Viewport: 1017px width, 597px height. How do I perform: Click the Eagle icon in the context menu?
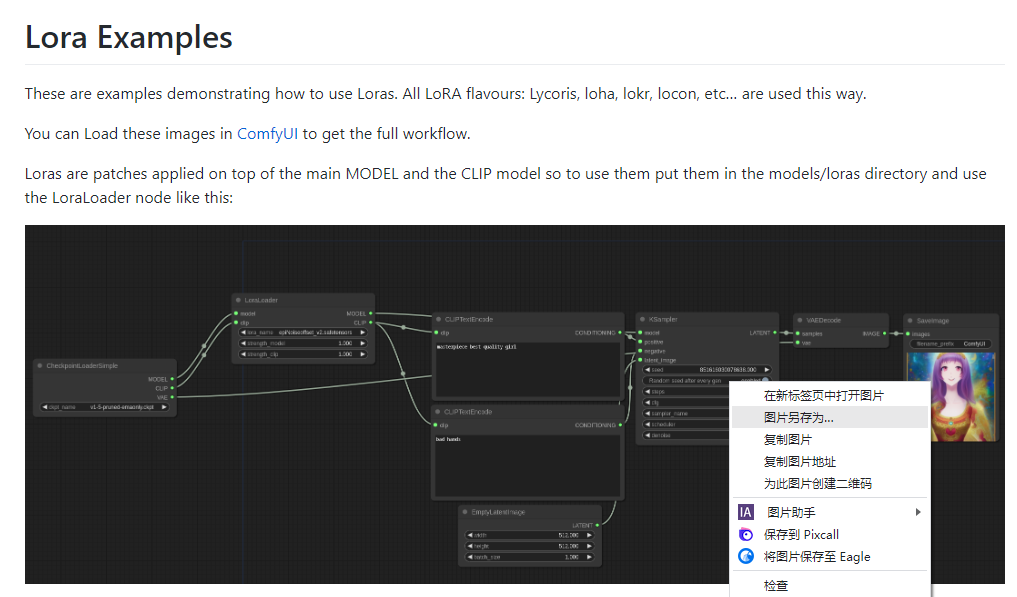pyautogui.click(x=746, y=556)
